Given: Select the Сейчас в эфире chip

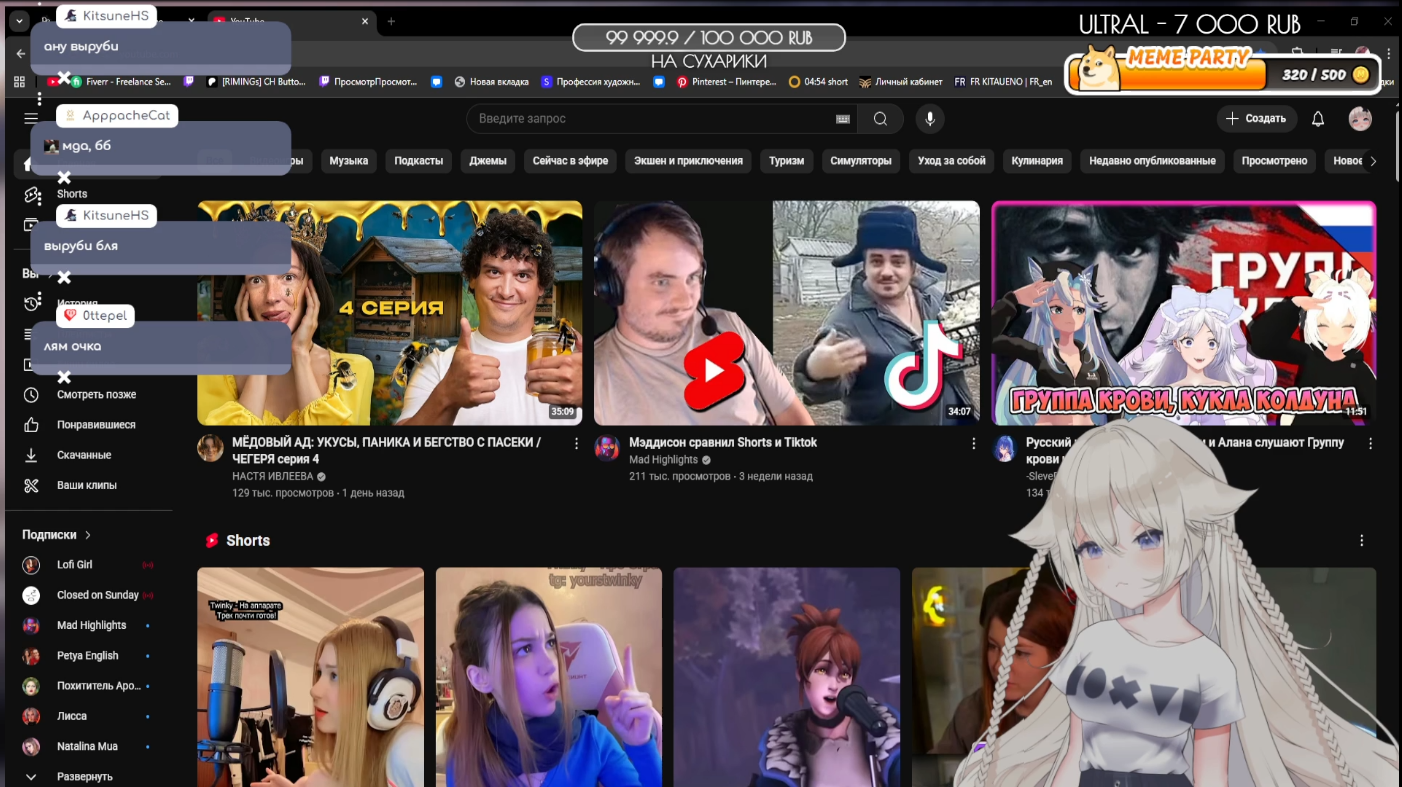Looking at the screenshot, I should (570, 161).
